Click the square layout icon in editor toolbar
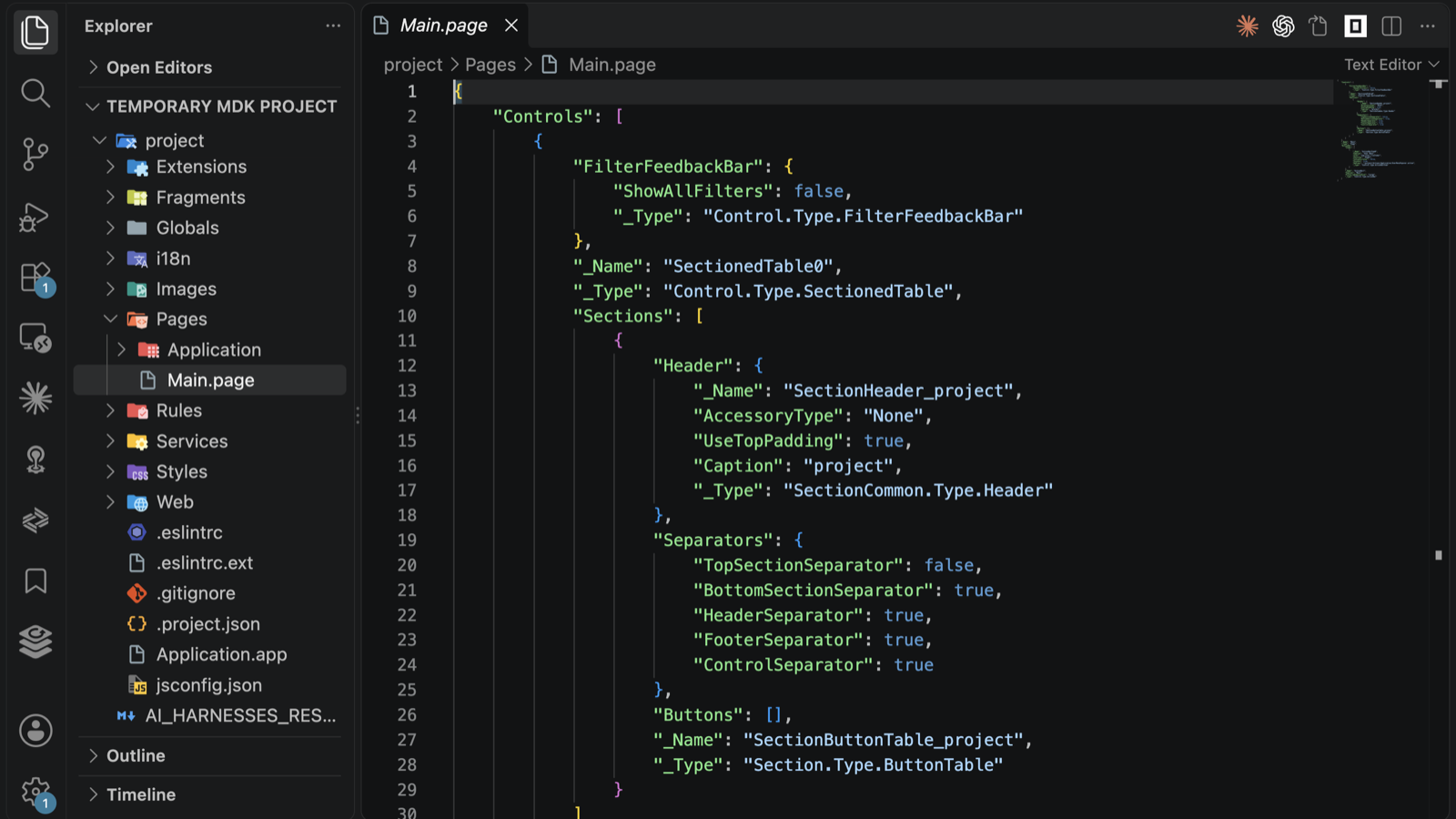Image resolution: width=1456 pixels, height=819 pixels. point(1355,26)
